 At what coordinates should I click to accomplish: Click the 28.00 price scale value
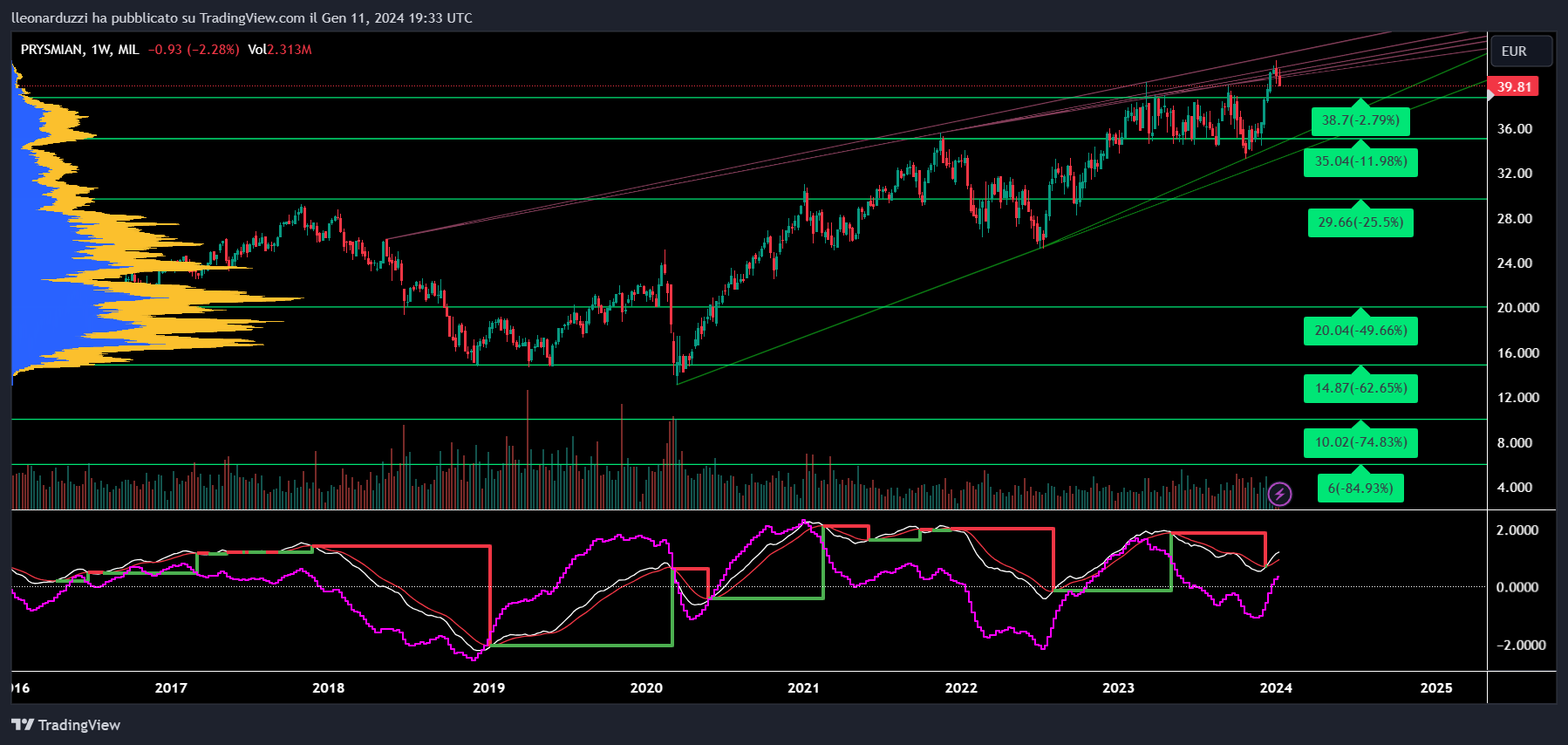(x=1515, y=218)
